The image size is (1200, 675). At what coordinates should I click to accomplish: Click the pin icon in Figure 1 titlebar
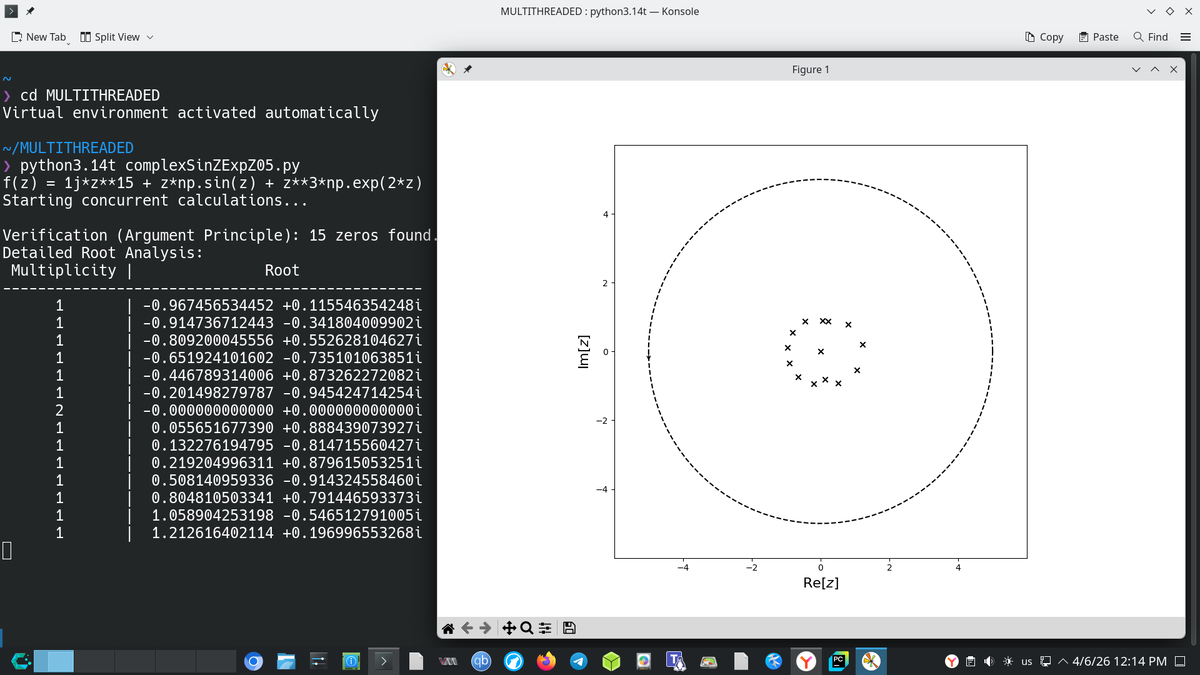(468, 70)
